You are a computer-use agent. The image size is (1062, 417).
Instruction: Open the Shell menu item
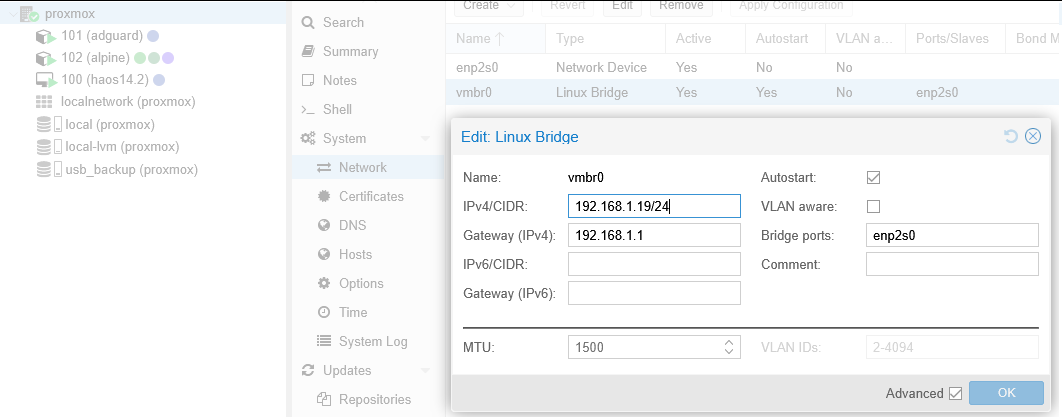(337, 109)
